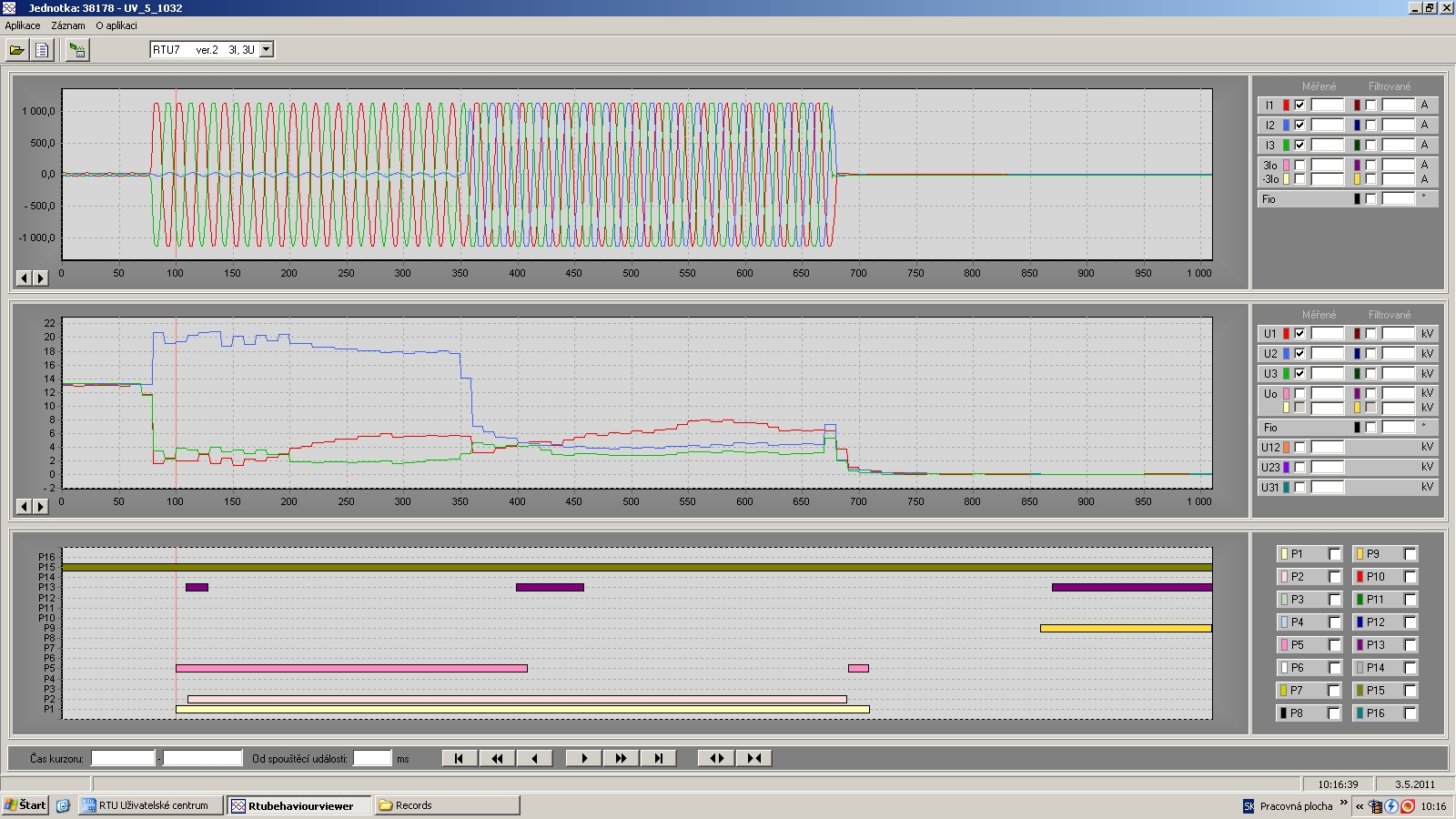Toggle the P9 binary signal checkbox
Viewport: 1456px width, 819px height.
pos(1410,554)
